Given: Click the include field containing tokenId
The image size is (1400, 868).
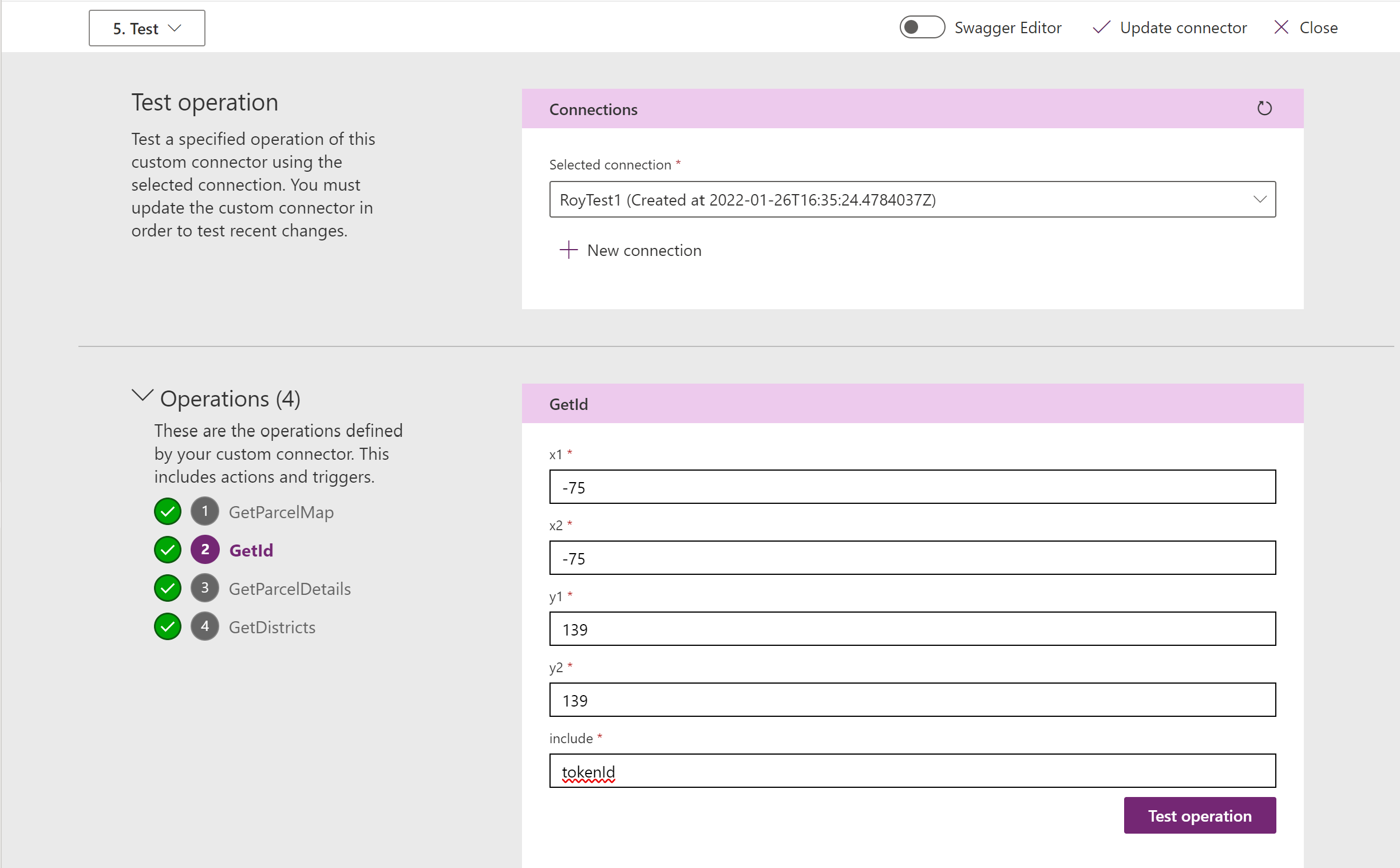Looking at the screenshot, I should coord(912,771).
